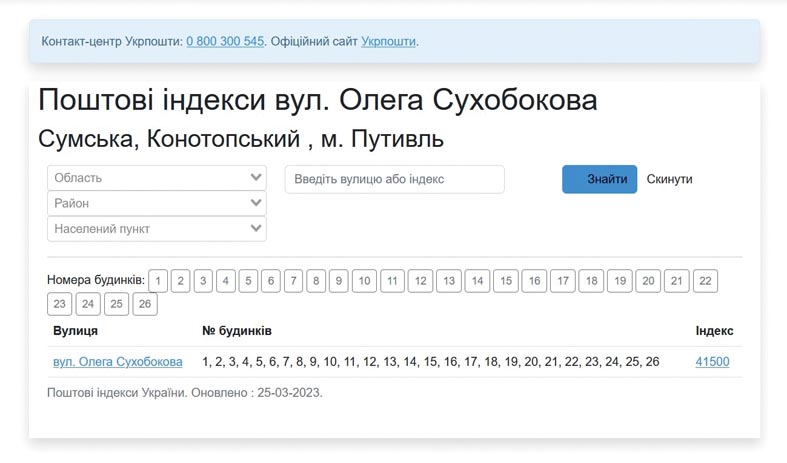Open the Область dropdown
The height and width of the screenshot is (463, 787).
coord(157,178)
